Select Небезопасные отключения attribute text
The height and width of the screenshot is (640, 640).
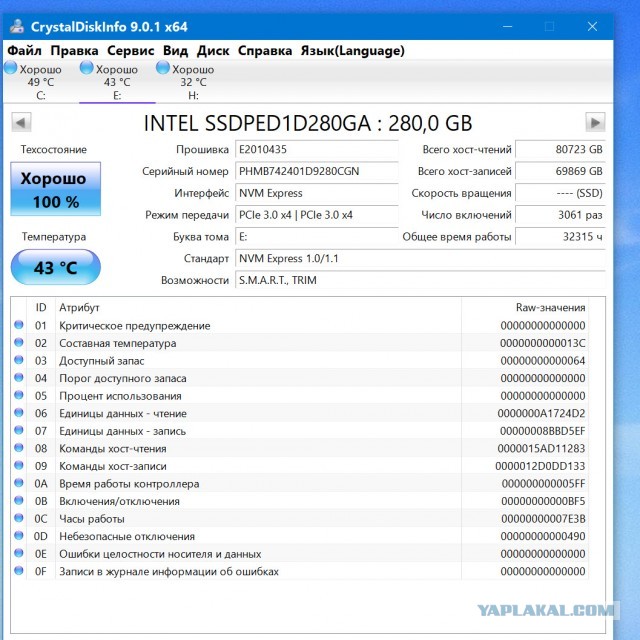point(127,536)
